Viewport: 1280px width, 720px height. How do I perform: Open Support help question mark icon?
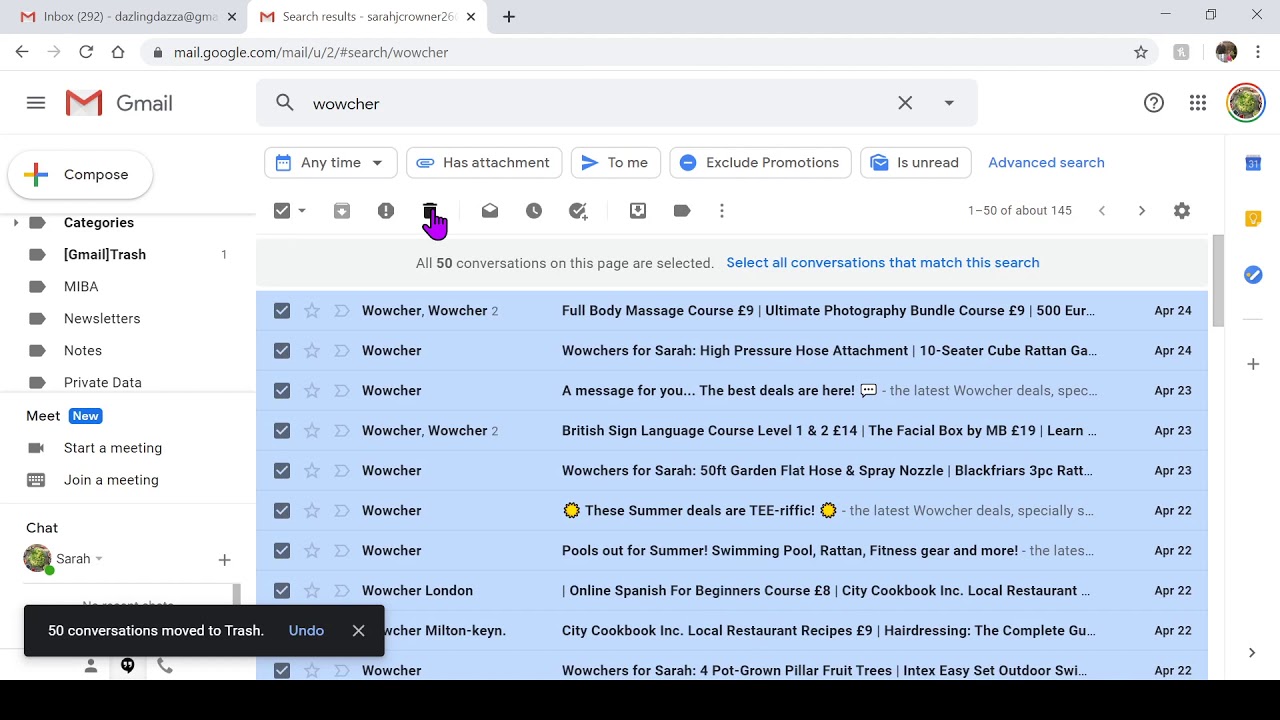(x=1154, y=103)
